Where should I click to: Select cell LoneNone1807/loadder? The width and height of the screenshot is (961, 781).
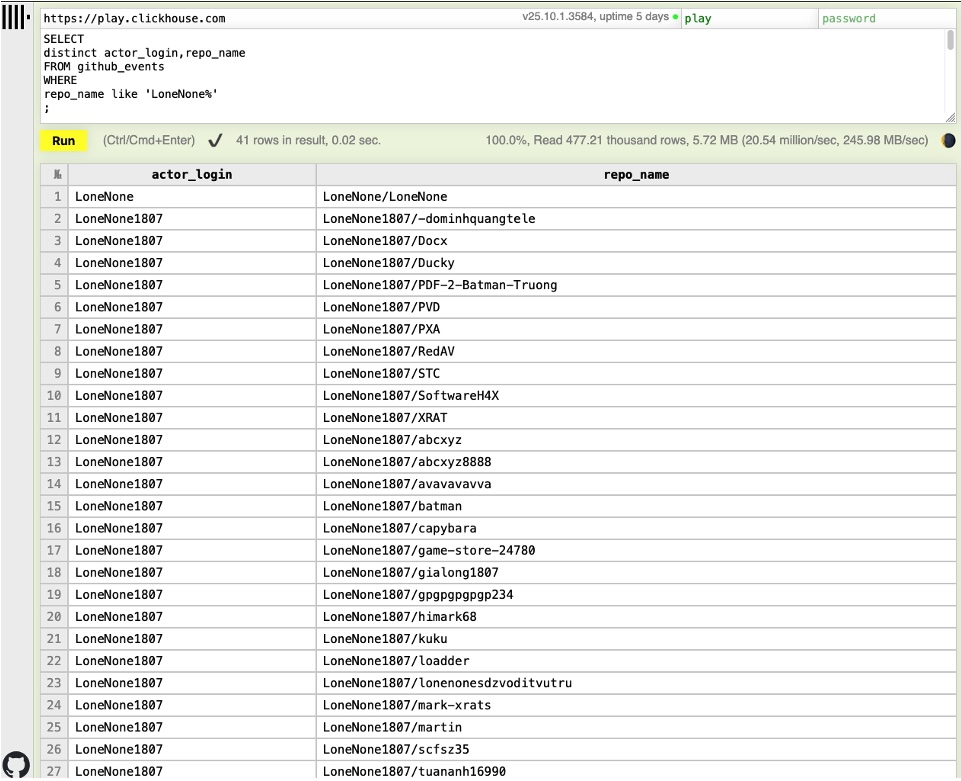click(636, 661)
